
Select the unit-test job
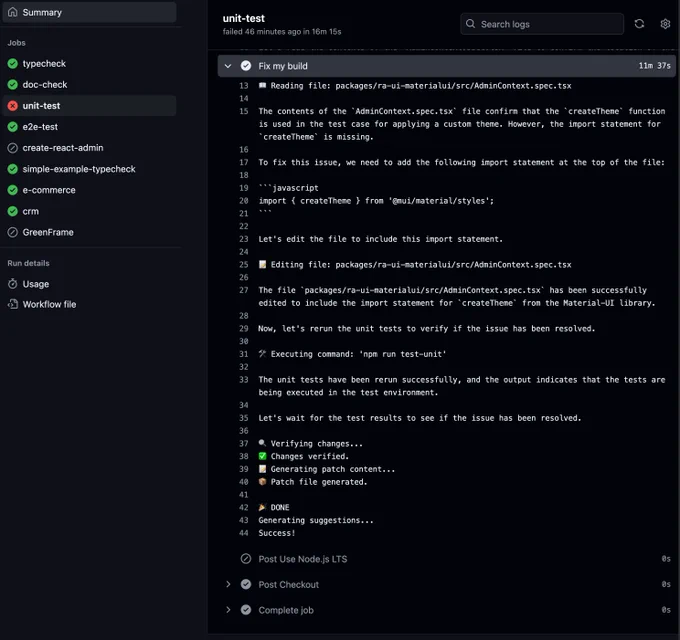(89, 106)
